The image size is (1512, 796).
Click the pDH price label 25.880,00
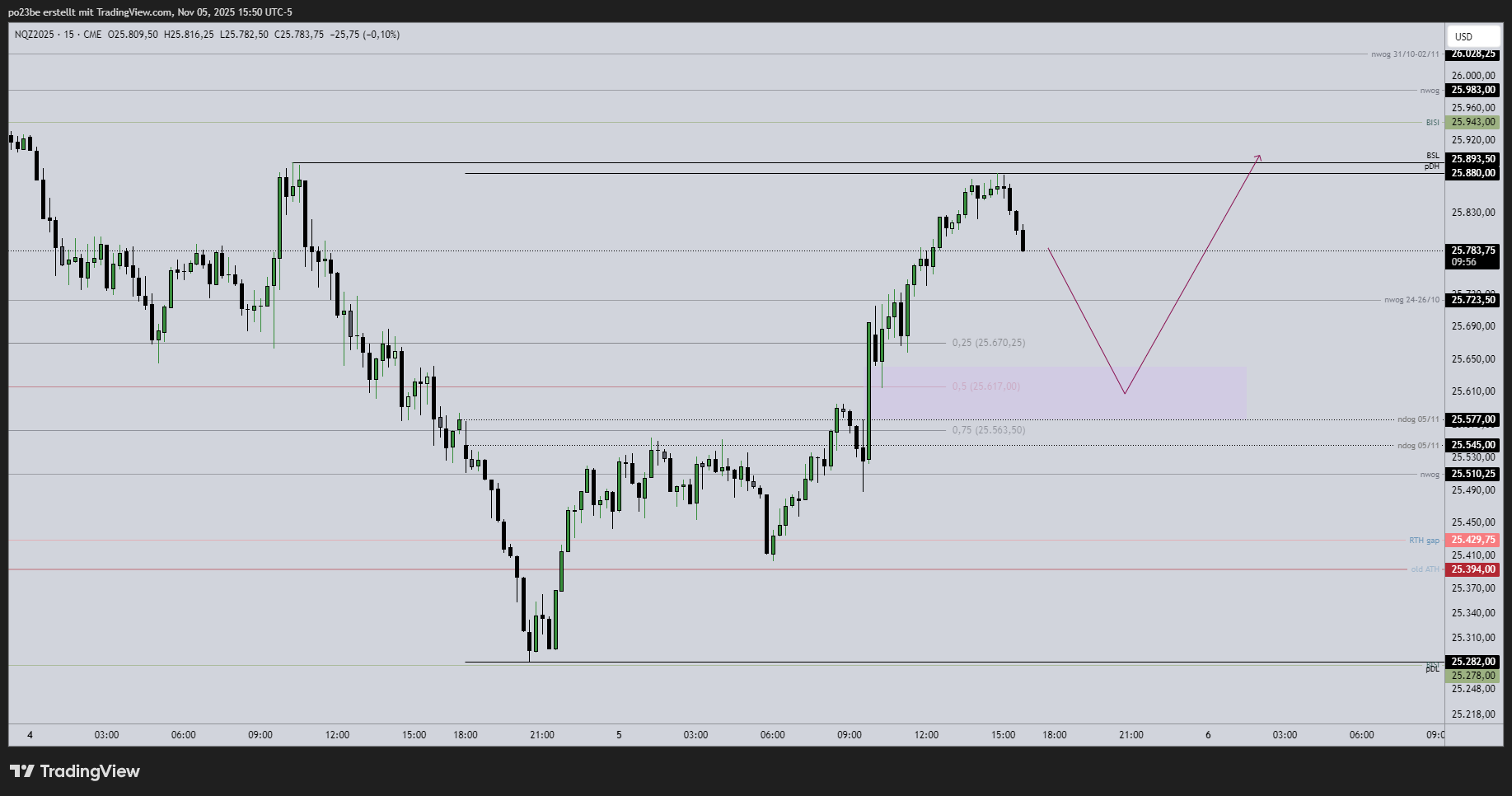(1472, 173)
